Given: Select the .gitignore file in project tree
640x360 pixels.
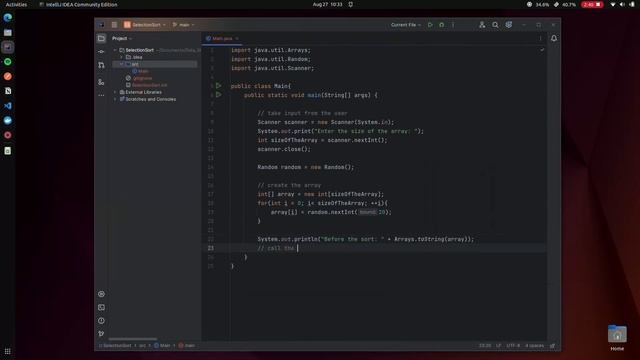Looking at the screenshot, I should point(139,78).
